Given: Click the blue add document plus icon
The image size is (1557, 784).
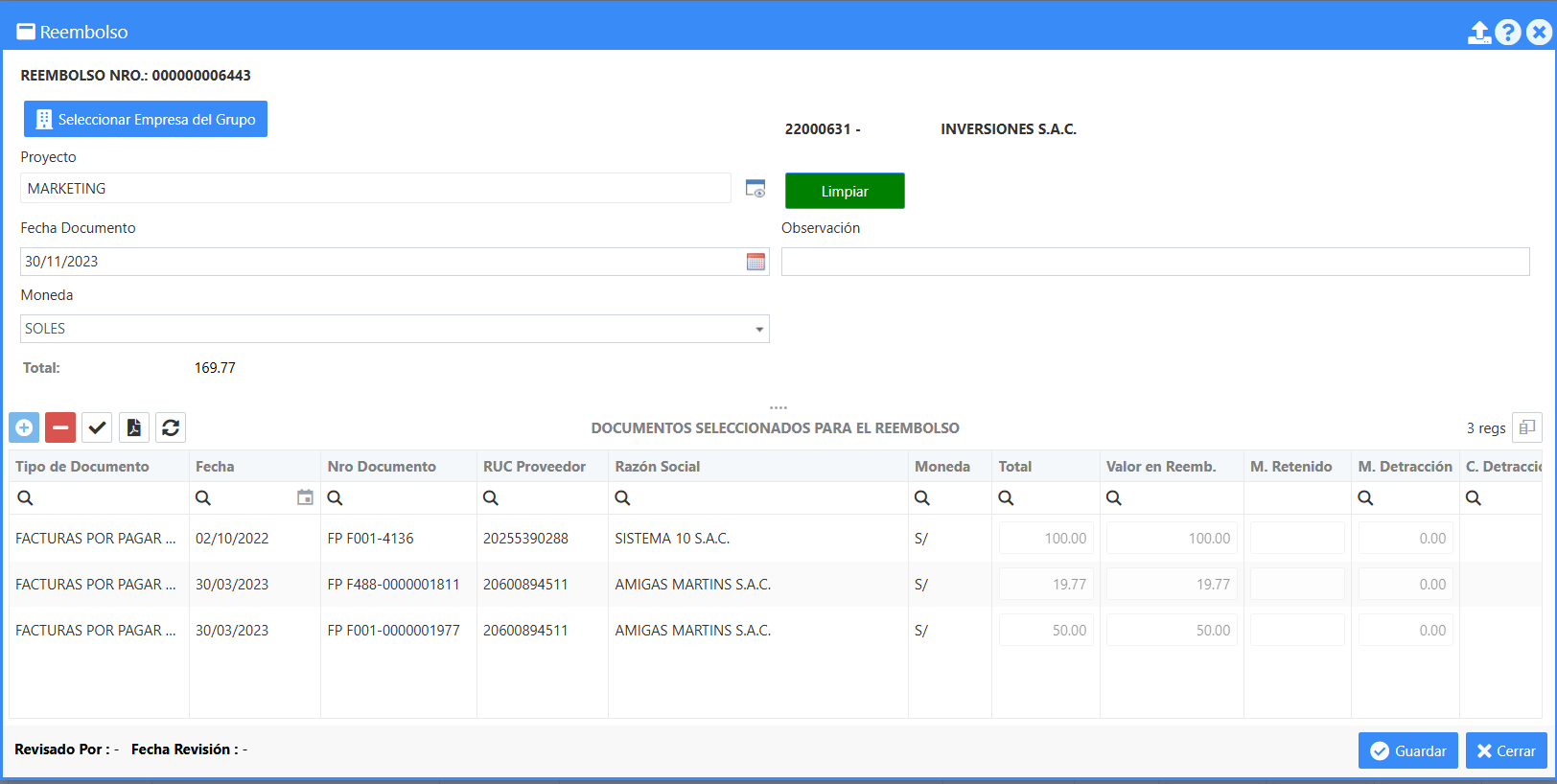Looking at the screenshot, I should 24,427.
